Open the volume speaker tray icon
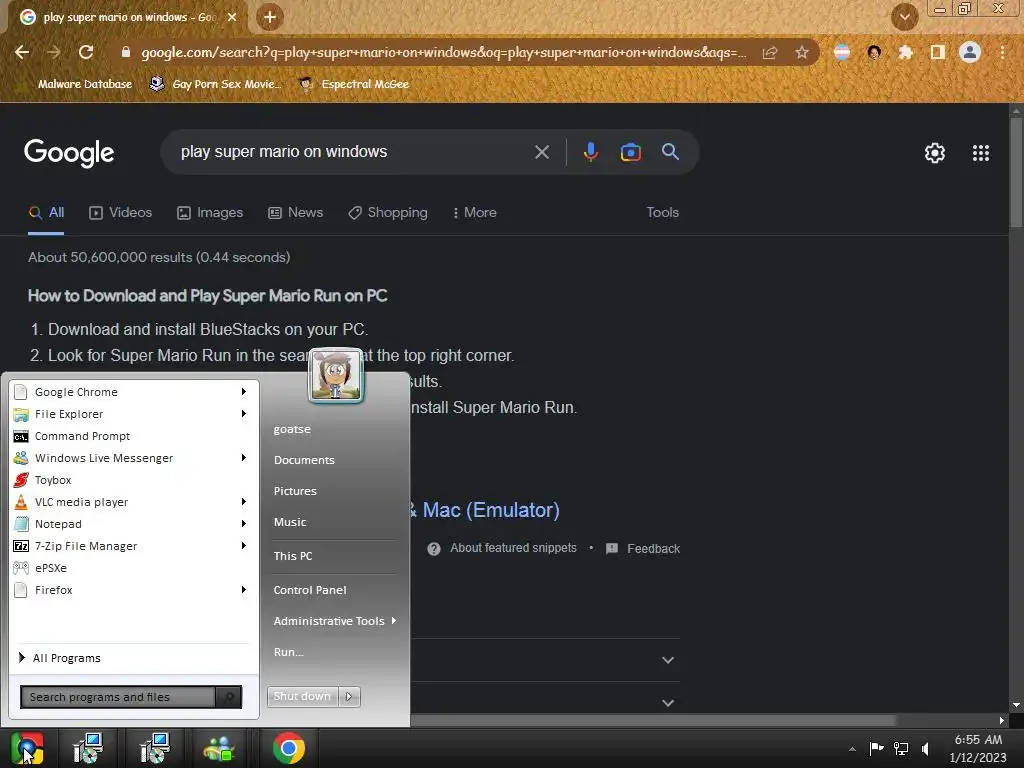This screenshot has width=1024, height=768. 926,748
